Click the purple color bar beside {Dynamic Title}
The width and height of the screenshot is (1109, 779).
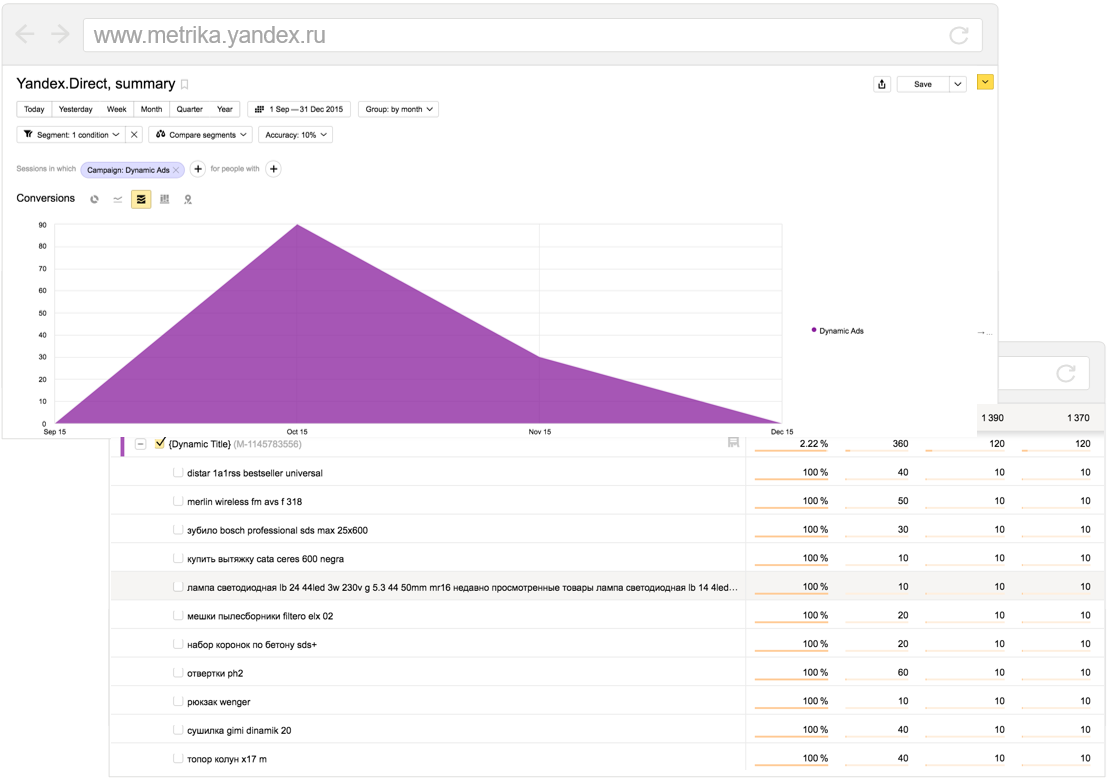tap(122, 446)
